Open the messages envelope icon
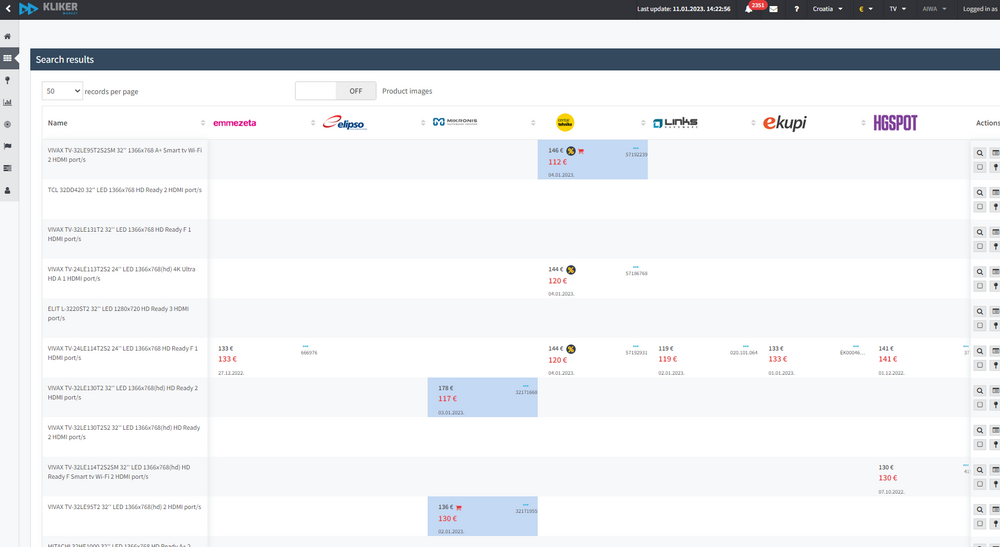The width and height of the screenshot is (1000, 547). pyautogui.click(x=773, y=9)
